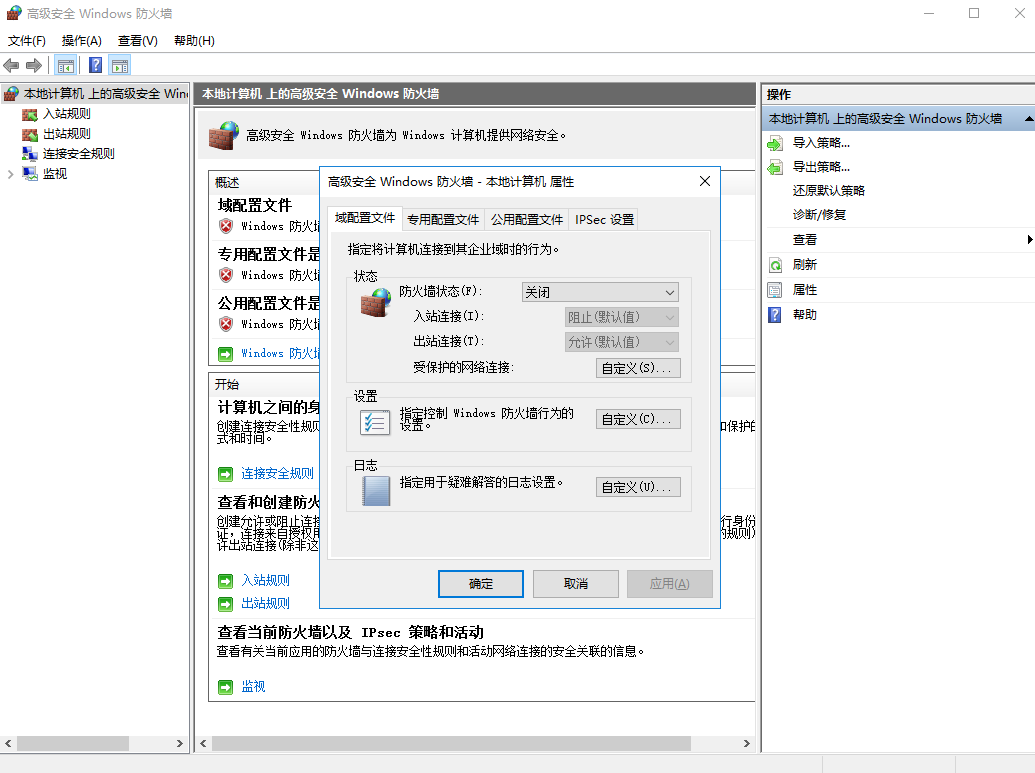Click the 导出策略 export icon
This screenshot has height=773, width=1035.
tap(775, 167)
